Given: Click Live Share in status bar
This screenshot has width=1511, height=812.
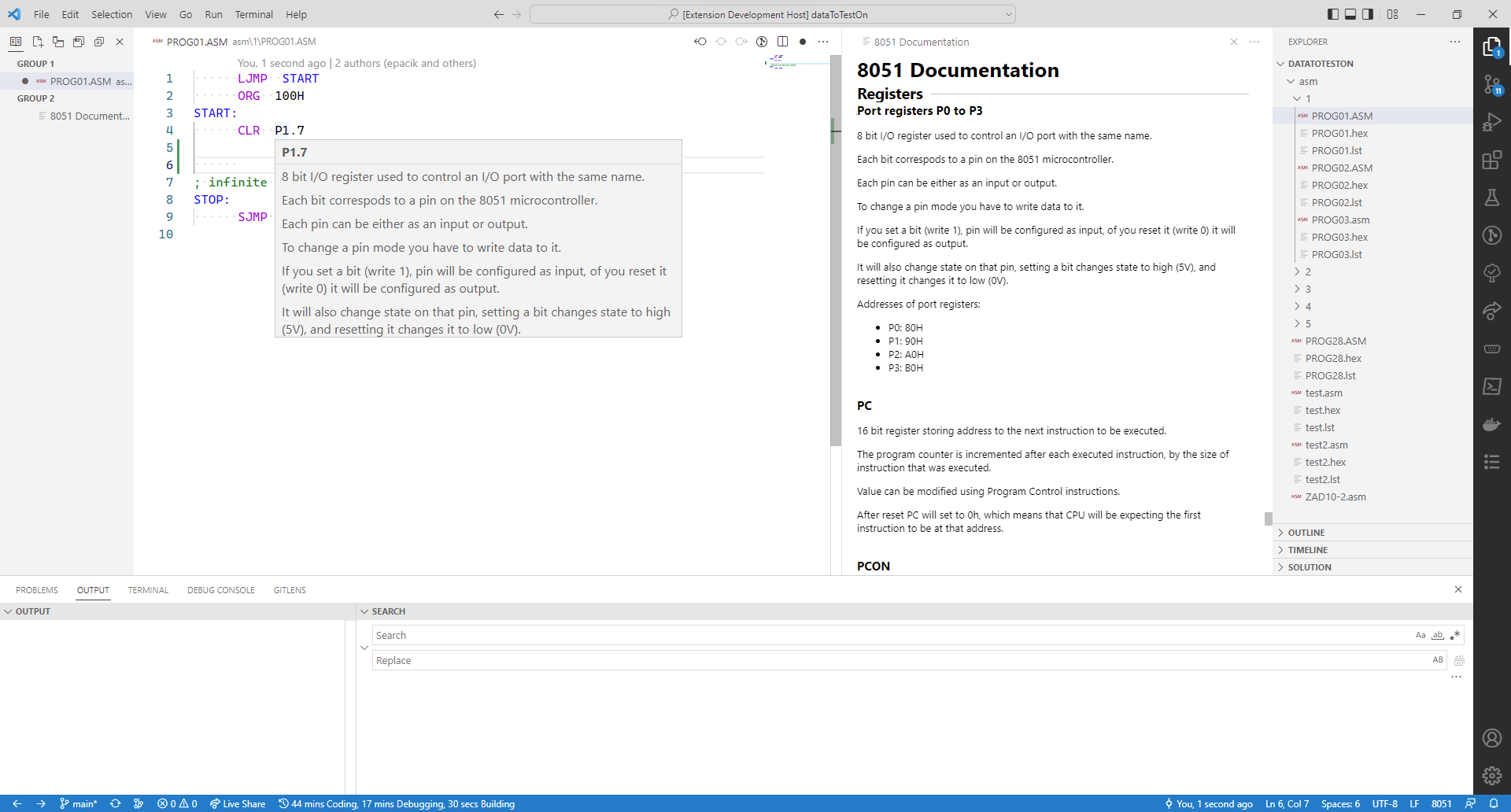Looking at the screenshot, I should point(237,803).
